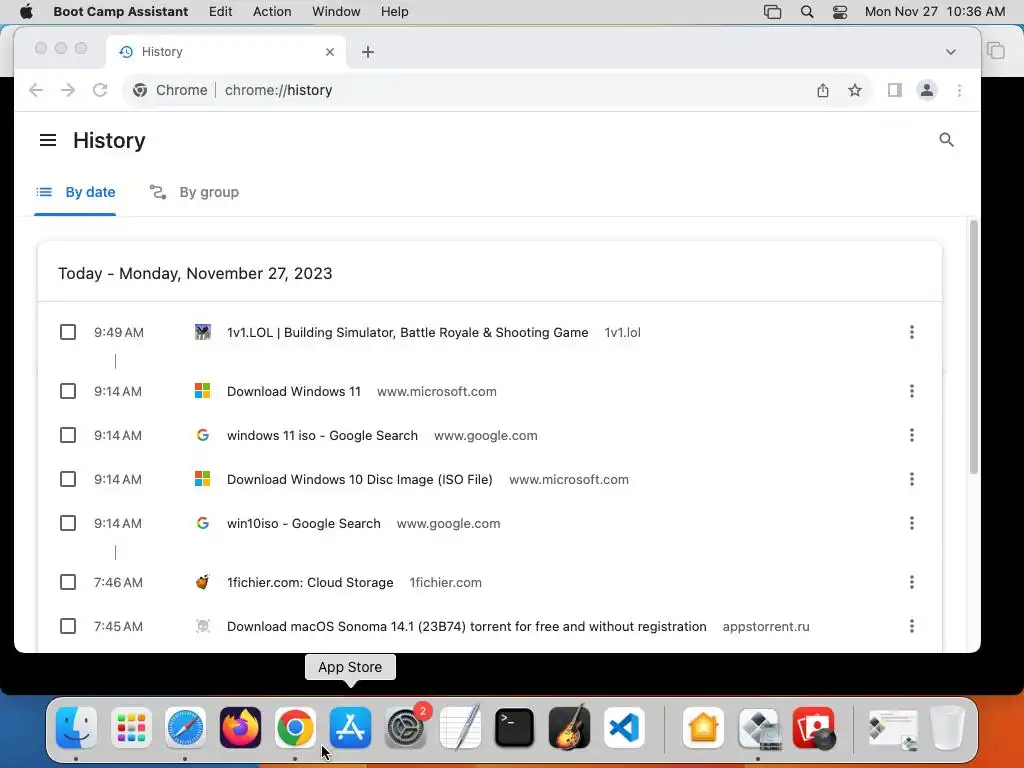
Task: Tick the windows 11 iso search checkbox
Action: (x=68, y=435)
